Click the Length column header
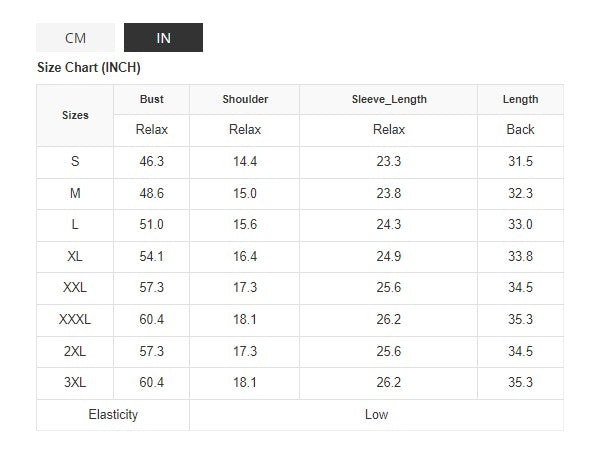This screenshot has width=595, height=455. click(x=520, y=99)
